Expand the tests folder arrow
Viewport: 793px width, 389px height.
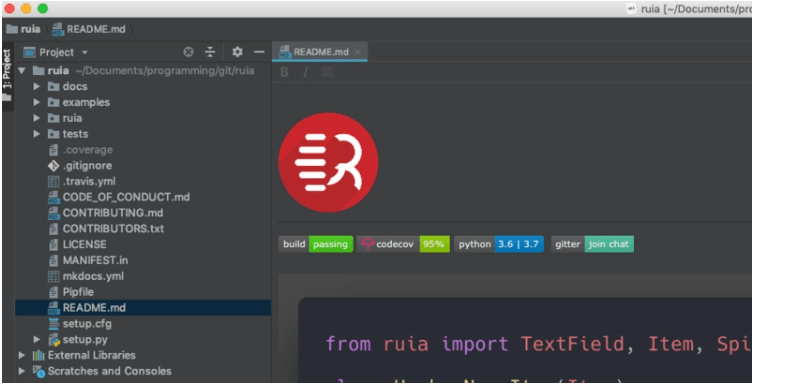pos(36,134)
